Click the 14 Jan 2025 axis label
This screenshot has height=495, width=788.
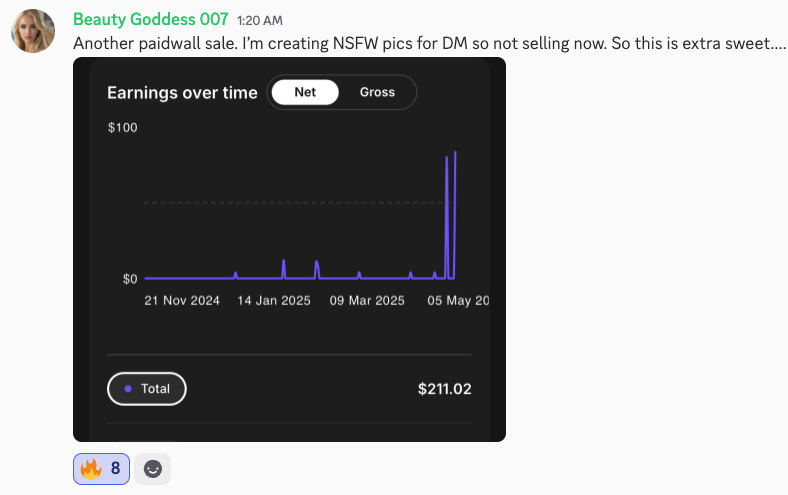coord(274,301)
